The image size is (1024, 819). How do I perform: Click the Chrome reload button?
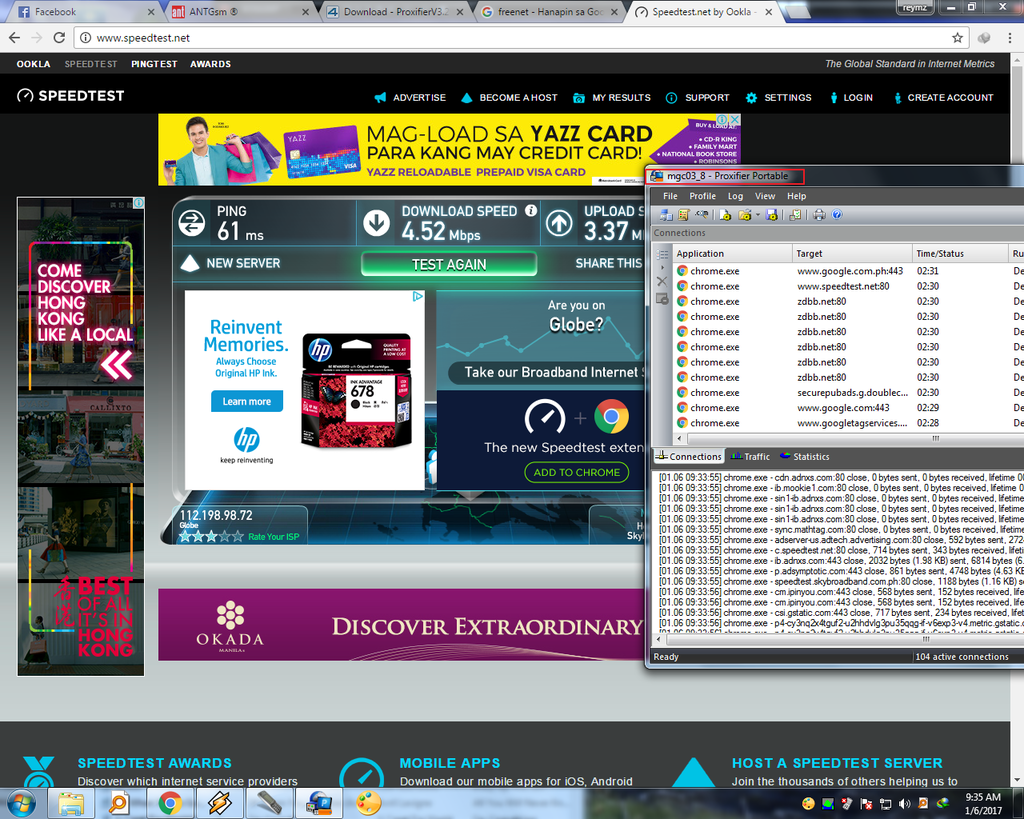(x=59, y=38)
